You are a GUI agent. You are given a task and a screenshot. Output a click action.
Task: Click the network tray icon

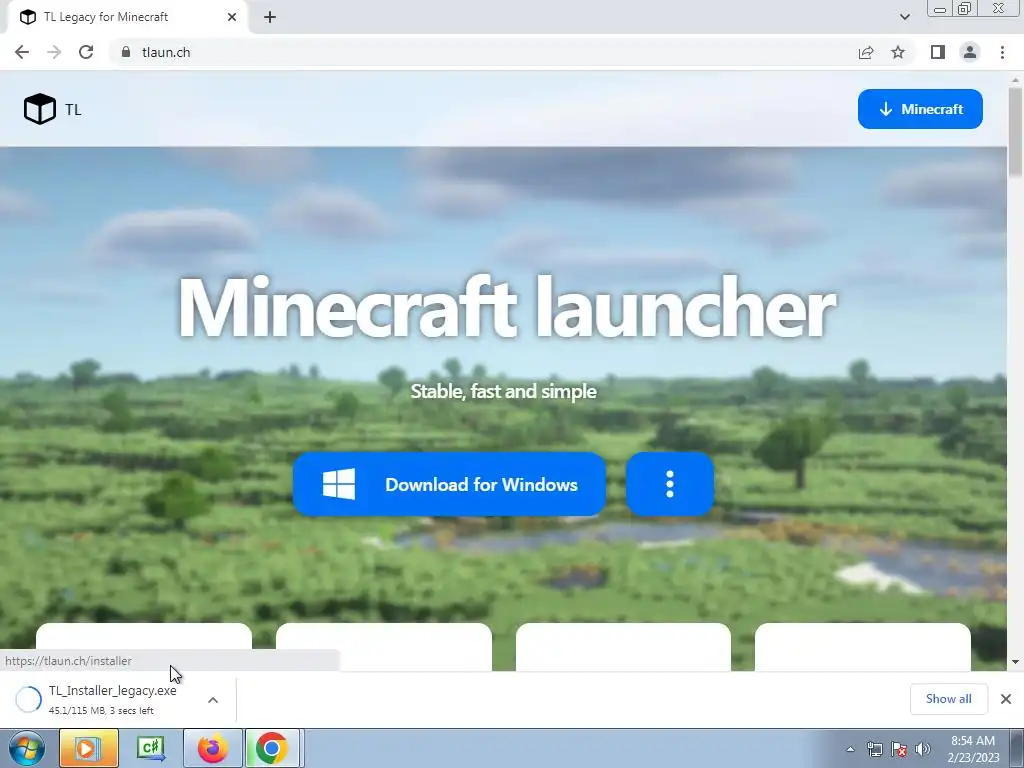click(874, 749)
